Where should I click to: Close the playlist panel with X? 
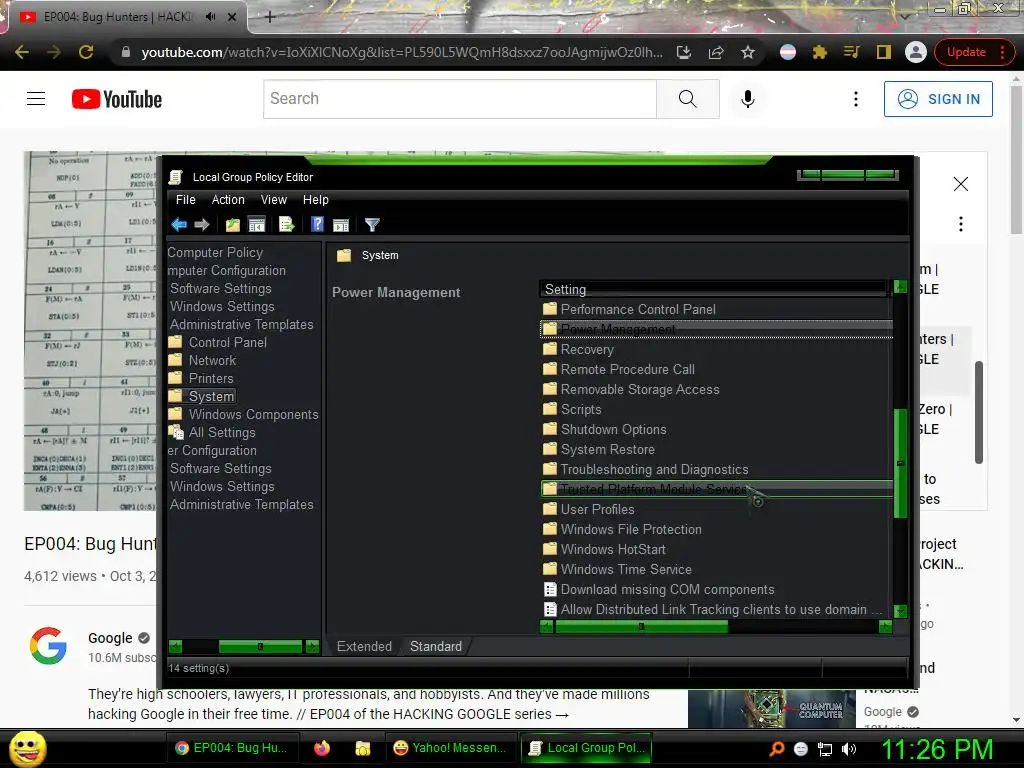(961, 184)
